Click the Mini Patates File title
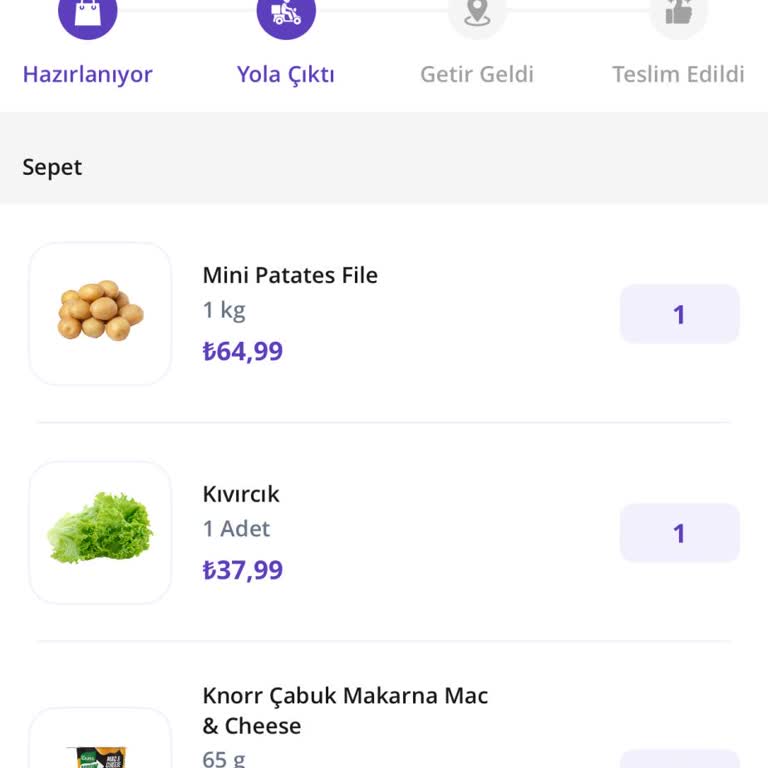768x768 pixels. pos(290,275)
